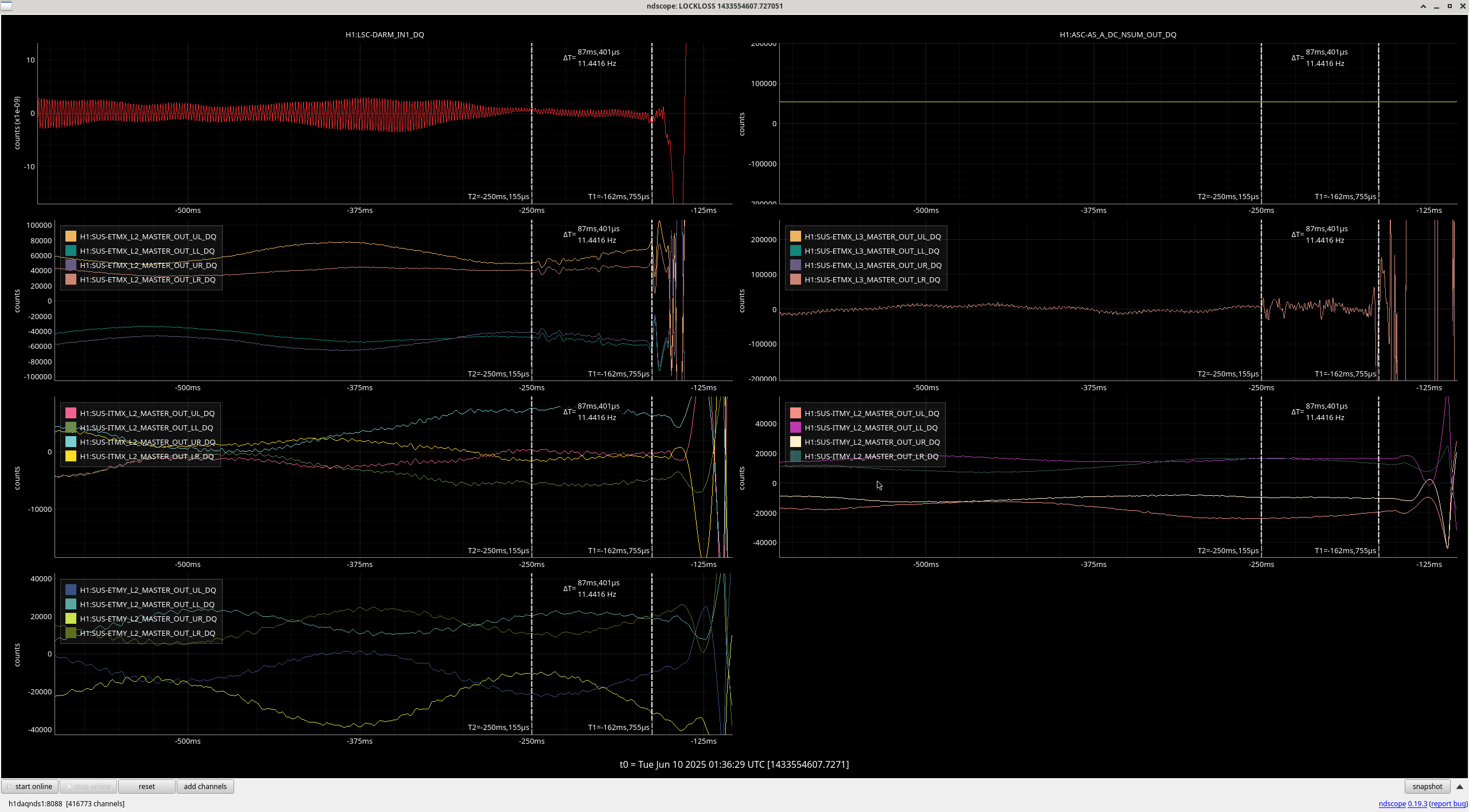Image resolution: width=1469 pixels, height=812 pixels.
Task: Open the ndscope project link
Action: click(x=1392, y=803)
